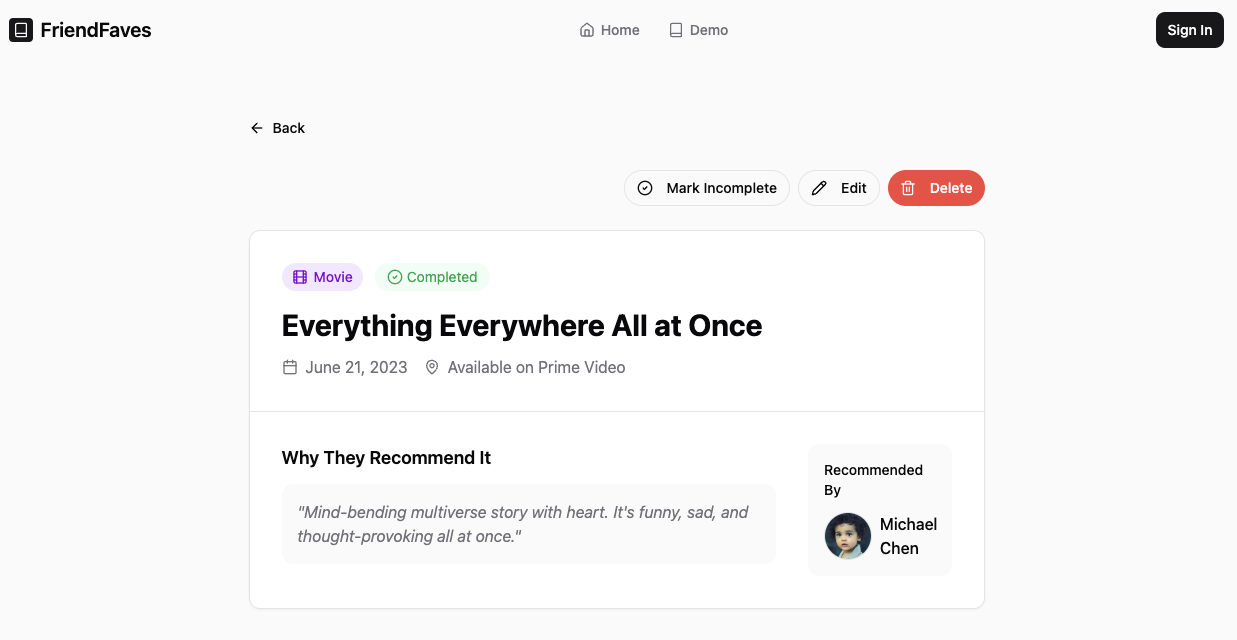Go back using the Back link
Screen dimensions: 1237x640
277,128
